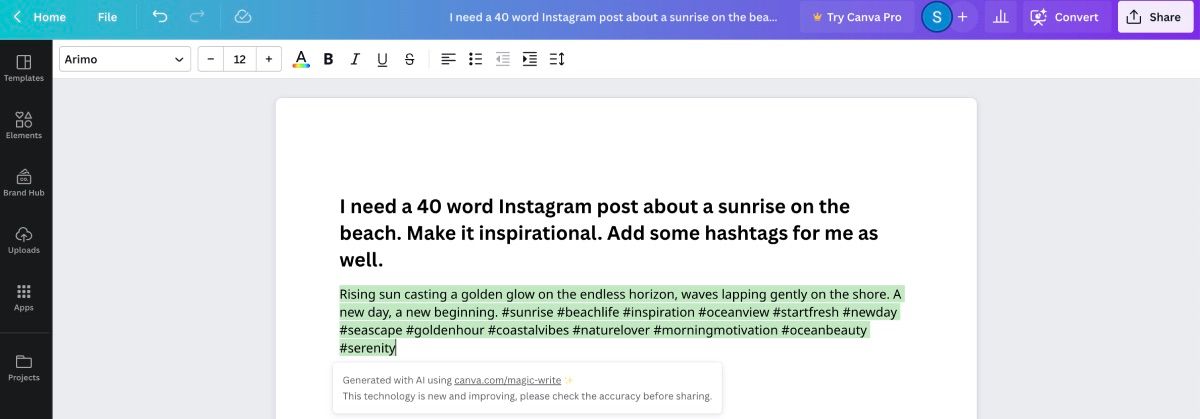Open the Apps panel

coord(24,297)
